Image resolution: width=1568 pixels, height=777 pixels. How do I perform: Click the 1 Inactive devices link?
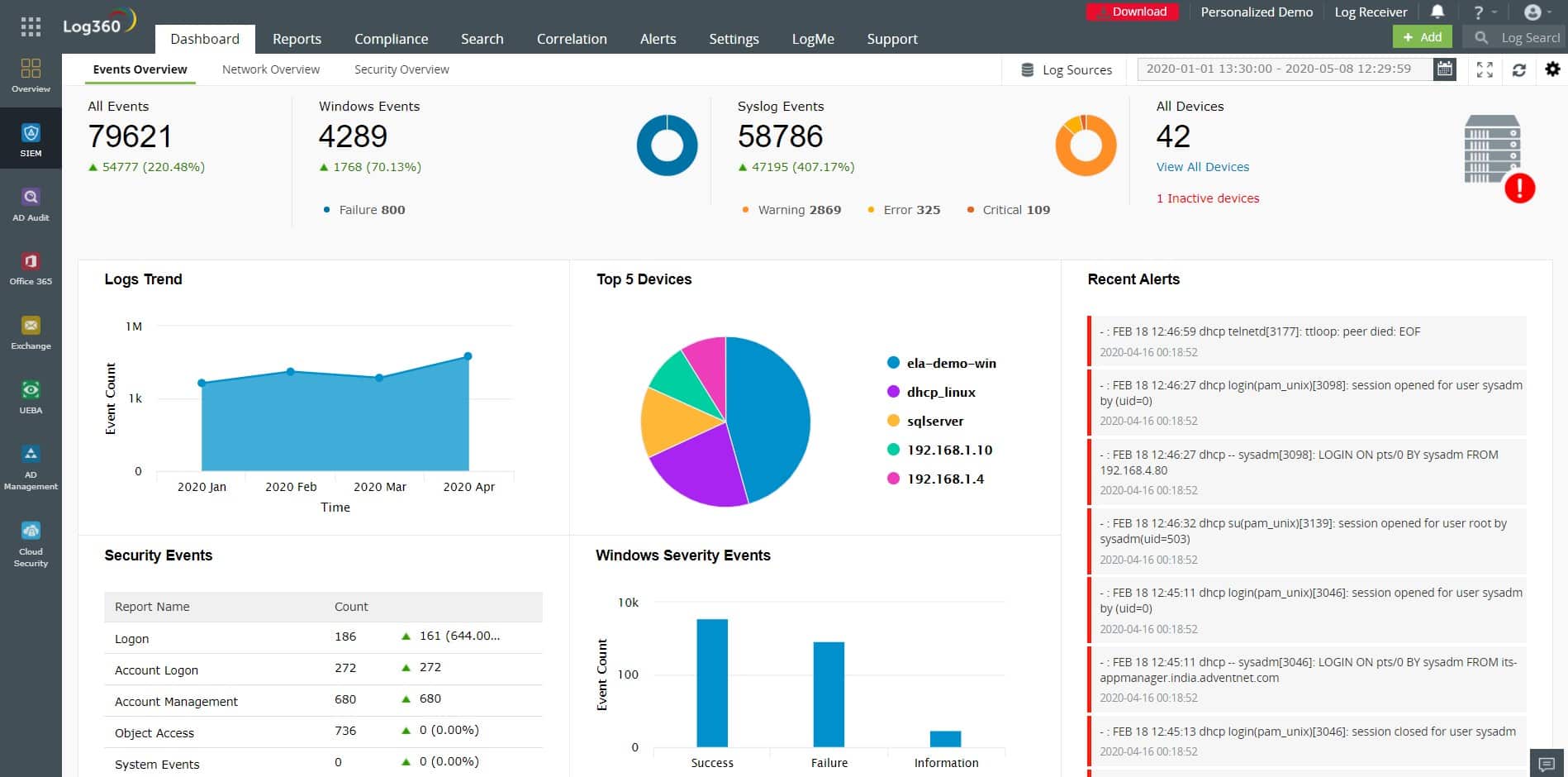click(1208, 198)
